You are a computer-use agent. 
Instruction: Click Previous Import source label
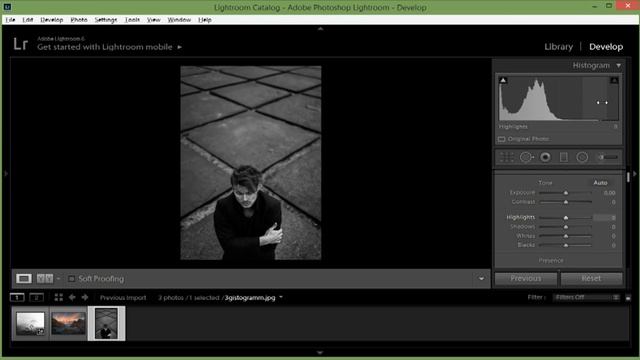pyautogui.click(x=123, y=298)
